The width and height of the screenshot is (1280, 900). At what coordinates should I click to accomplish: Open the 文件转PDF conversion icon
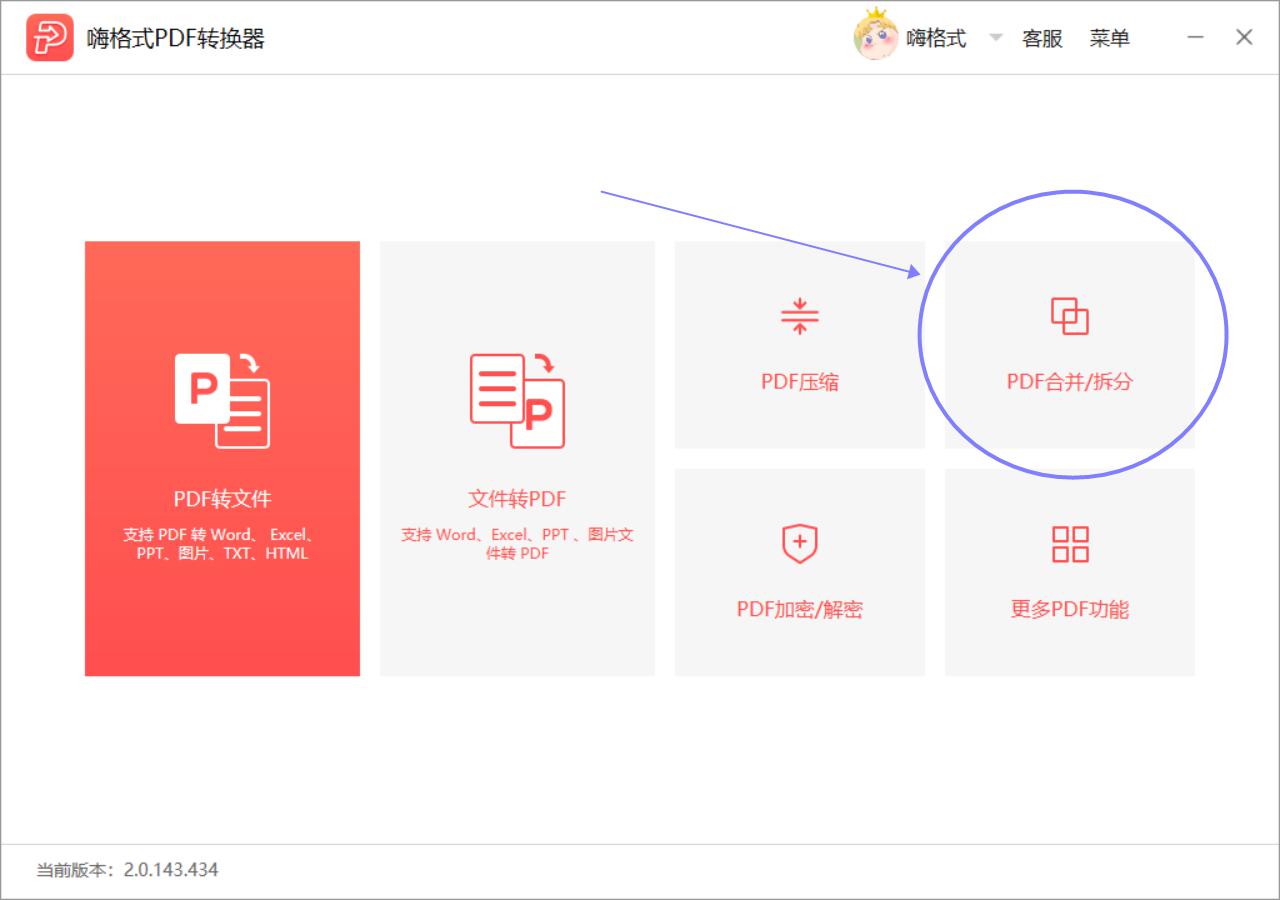[x=517, y=400]
